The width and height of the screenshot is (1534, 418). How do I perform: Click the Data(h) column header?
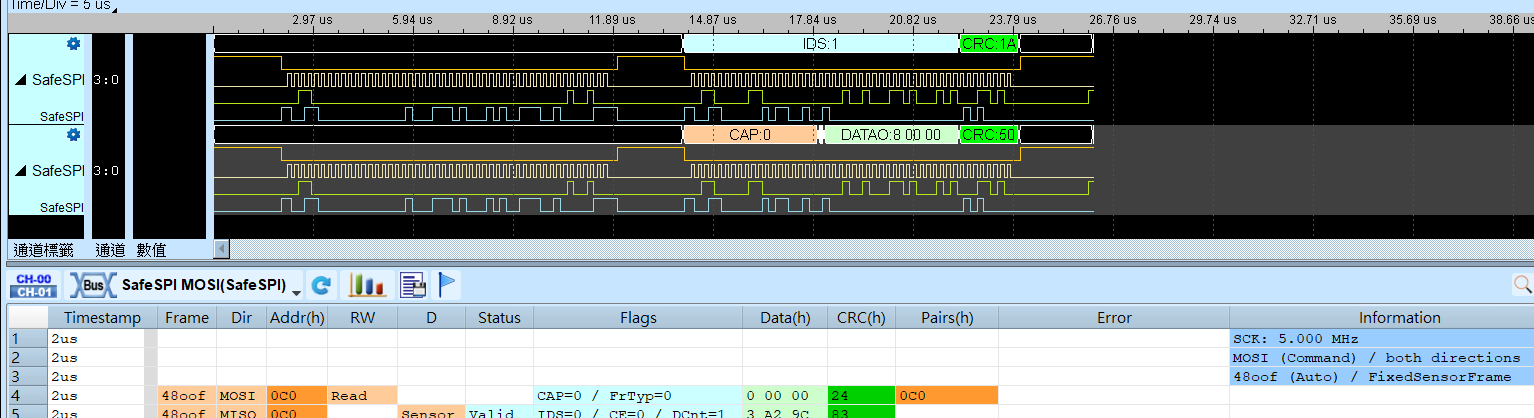(785, 318)
